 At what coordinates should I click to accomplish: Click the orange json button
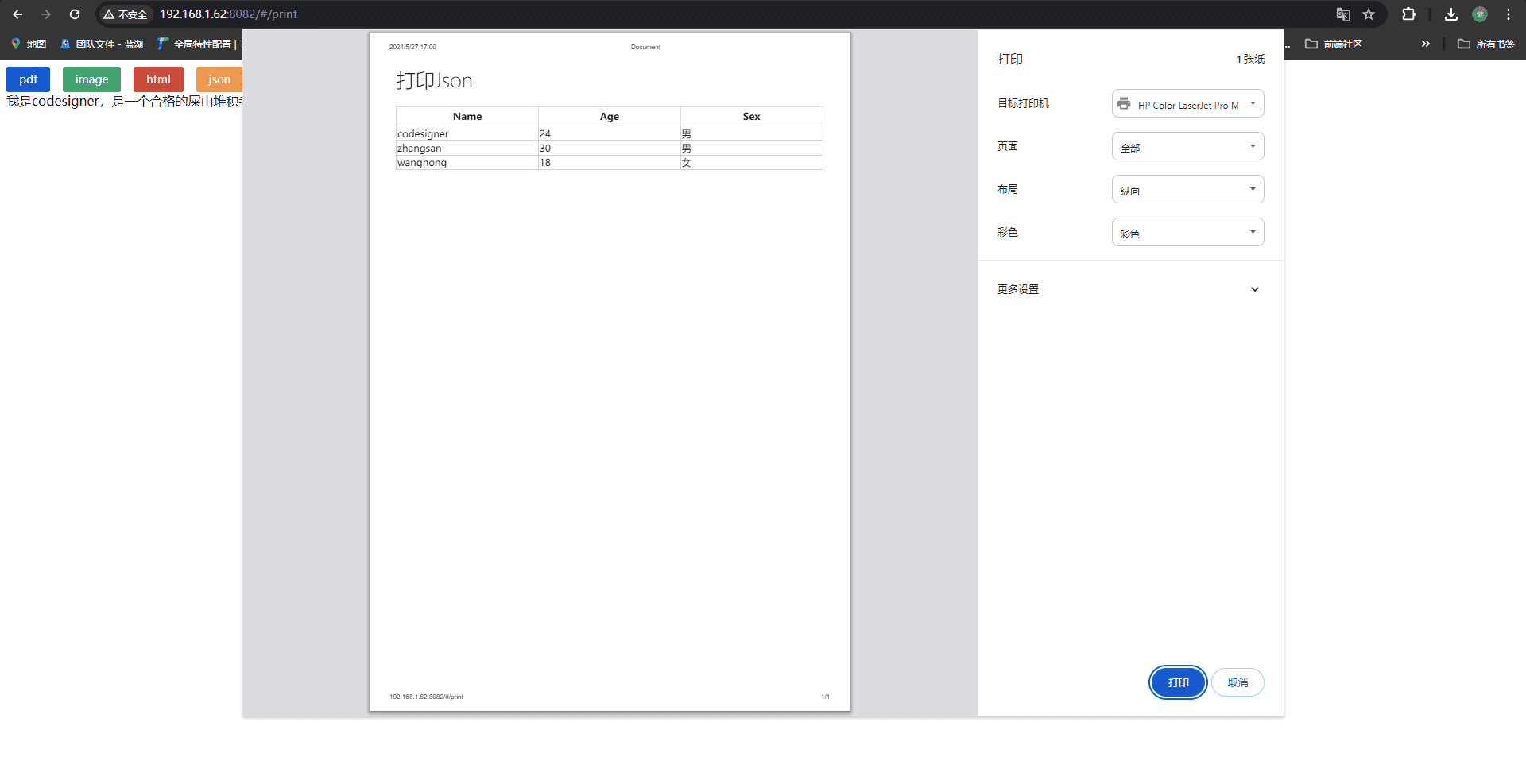[x=219, y=79]
